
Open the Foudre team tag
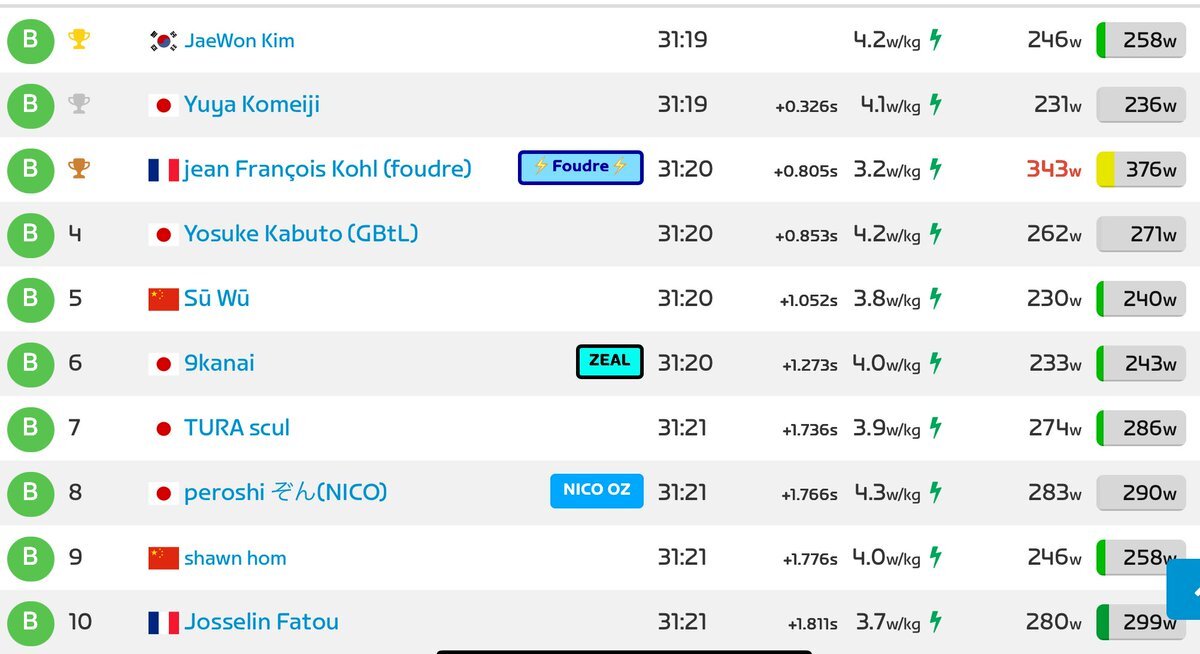click(581, 168)
